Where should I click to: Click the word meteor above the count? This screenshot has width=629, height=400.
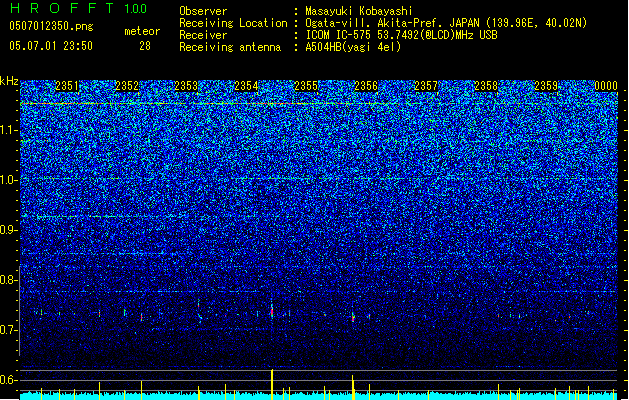tap(142, 31)
